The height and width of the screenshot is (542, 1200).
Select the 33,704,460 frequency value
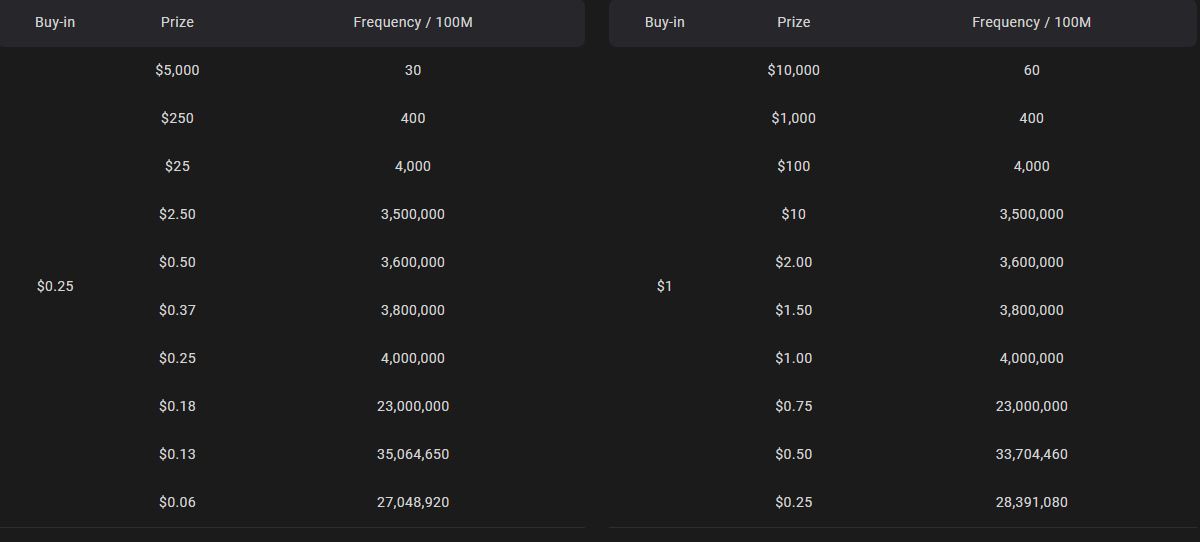[1032, 454]
